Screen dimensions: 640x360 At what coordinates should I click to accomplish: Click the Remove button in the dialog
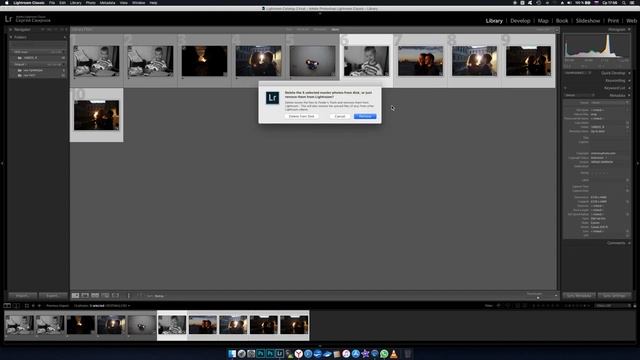365,116
